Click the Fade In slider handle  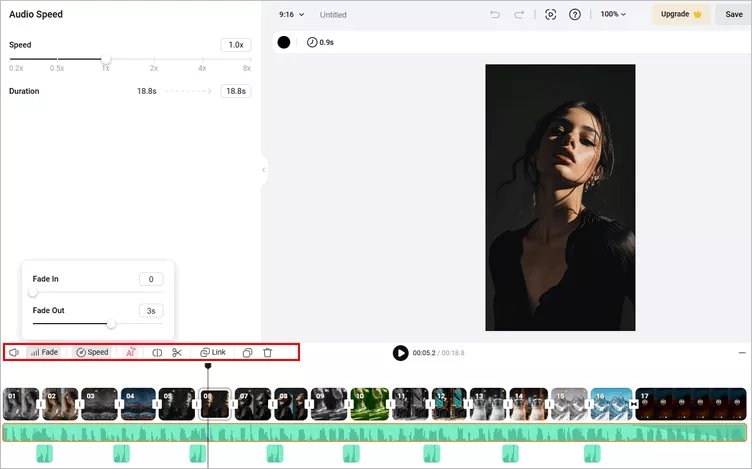click(33, 292)
